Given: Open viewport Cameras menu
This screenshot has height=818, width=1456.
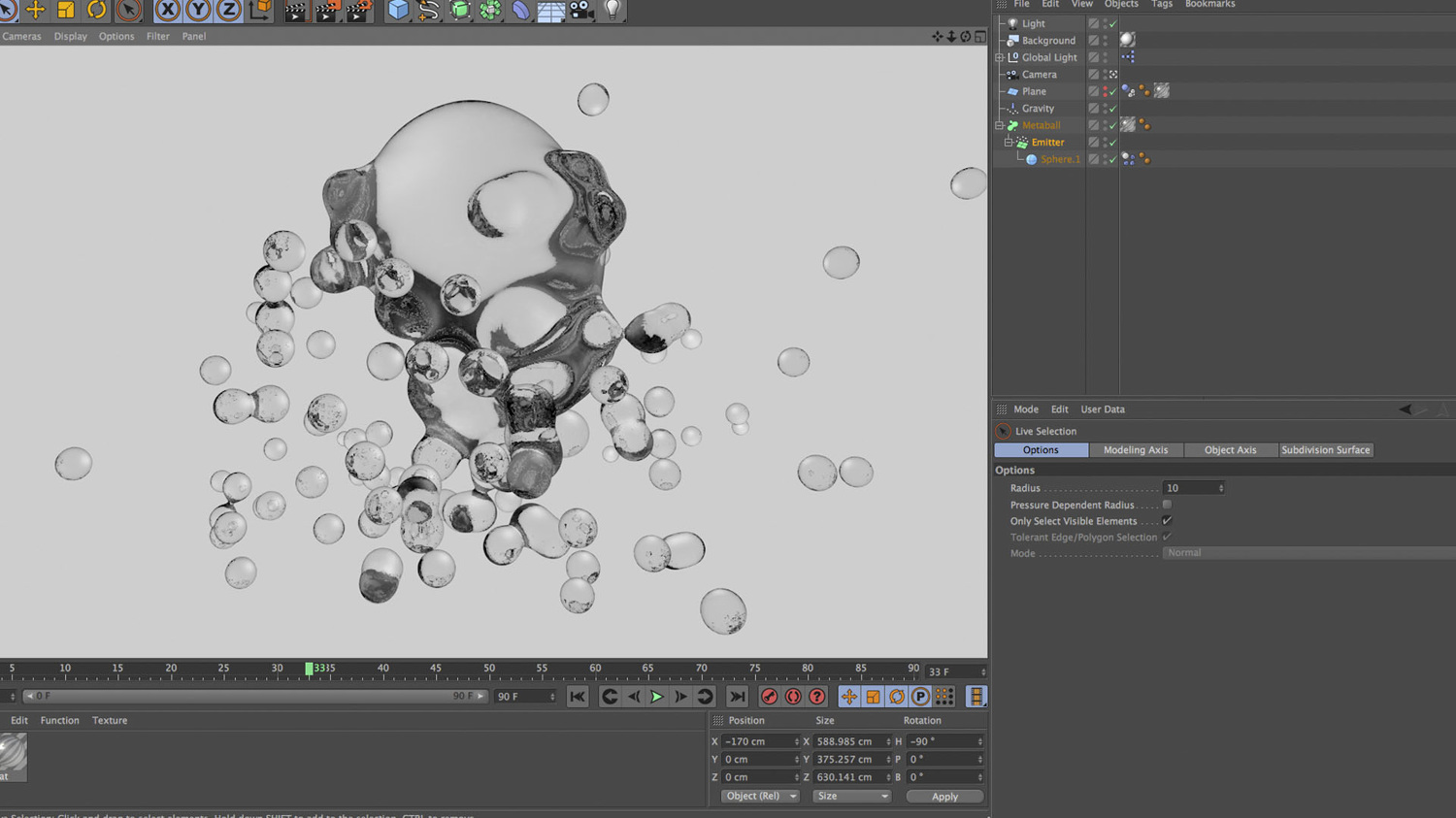Looking at the screenshot, I should pos(21,36).
